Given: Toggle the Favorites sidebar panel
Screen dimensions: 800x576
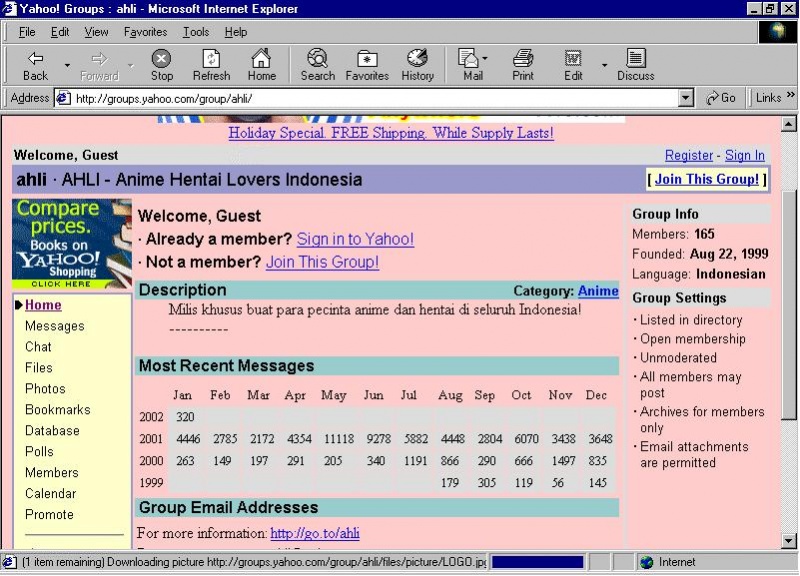Looking at the screenshot, I should pyautogui.click(x=367, y=63).
